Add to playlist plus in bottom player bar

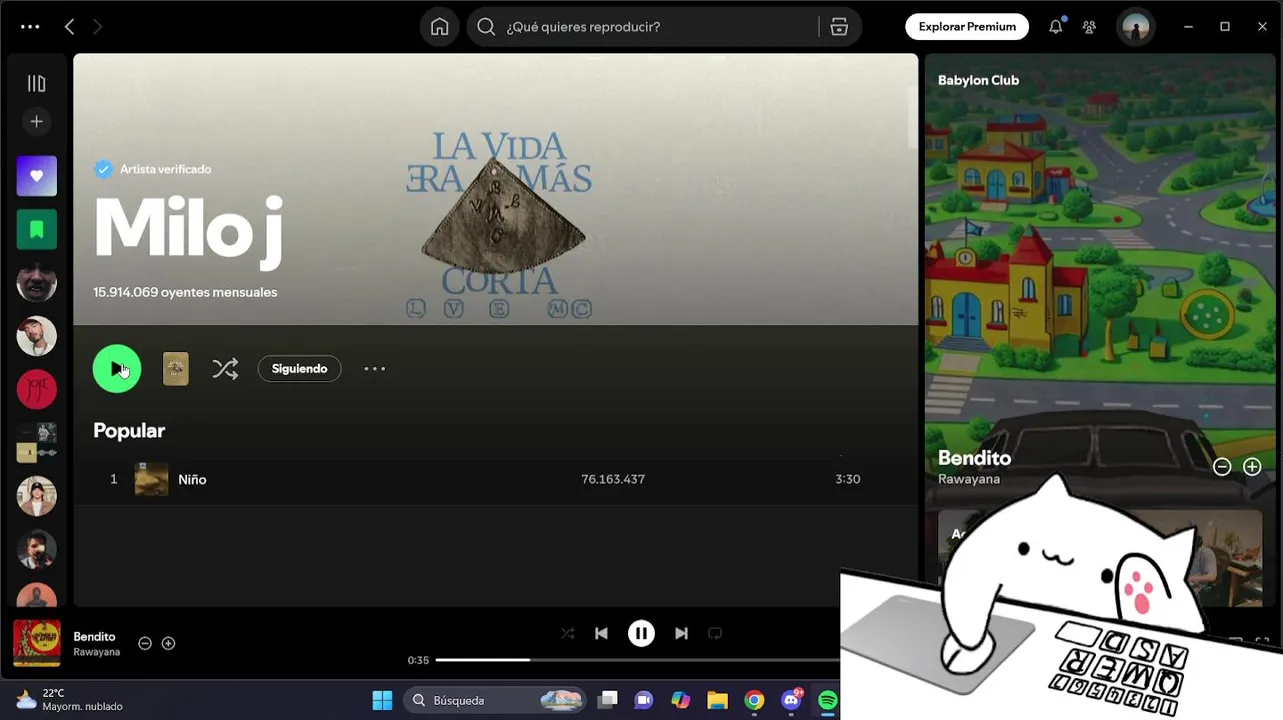(168, 643)
